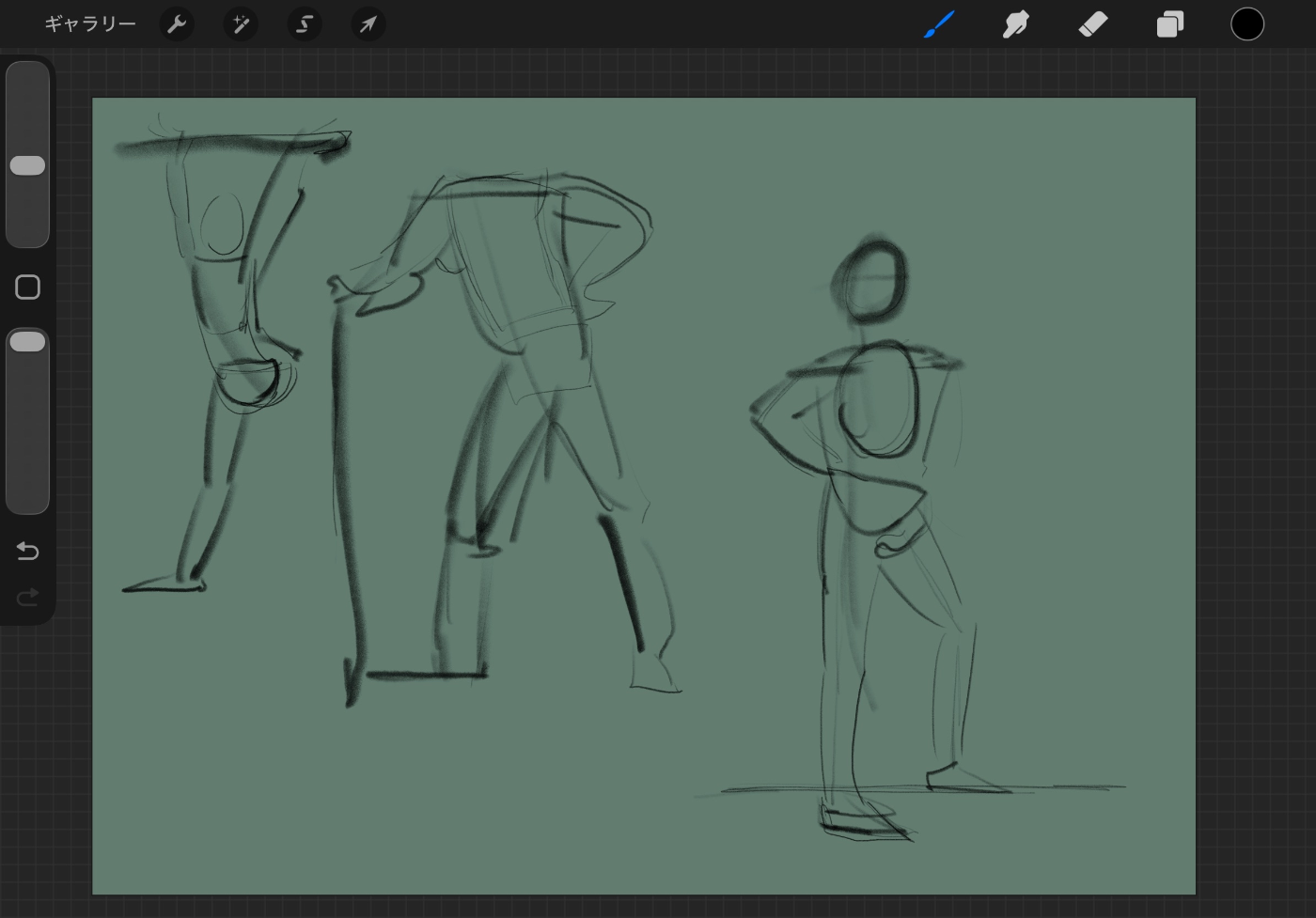Open the ギャラリー (Gallery) view

click(x=90, y=24)
